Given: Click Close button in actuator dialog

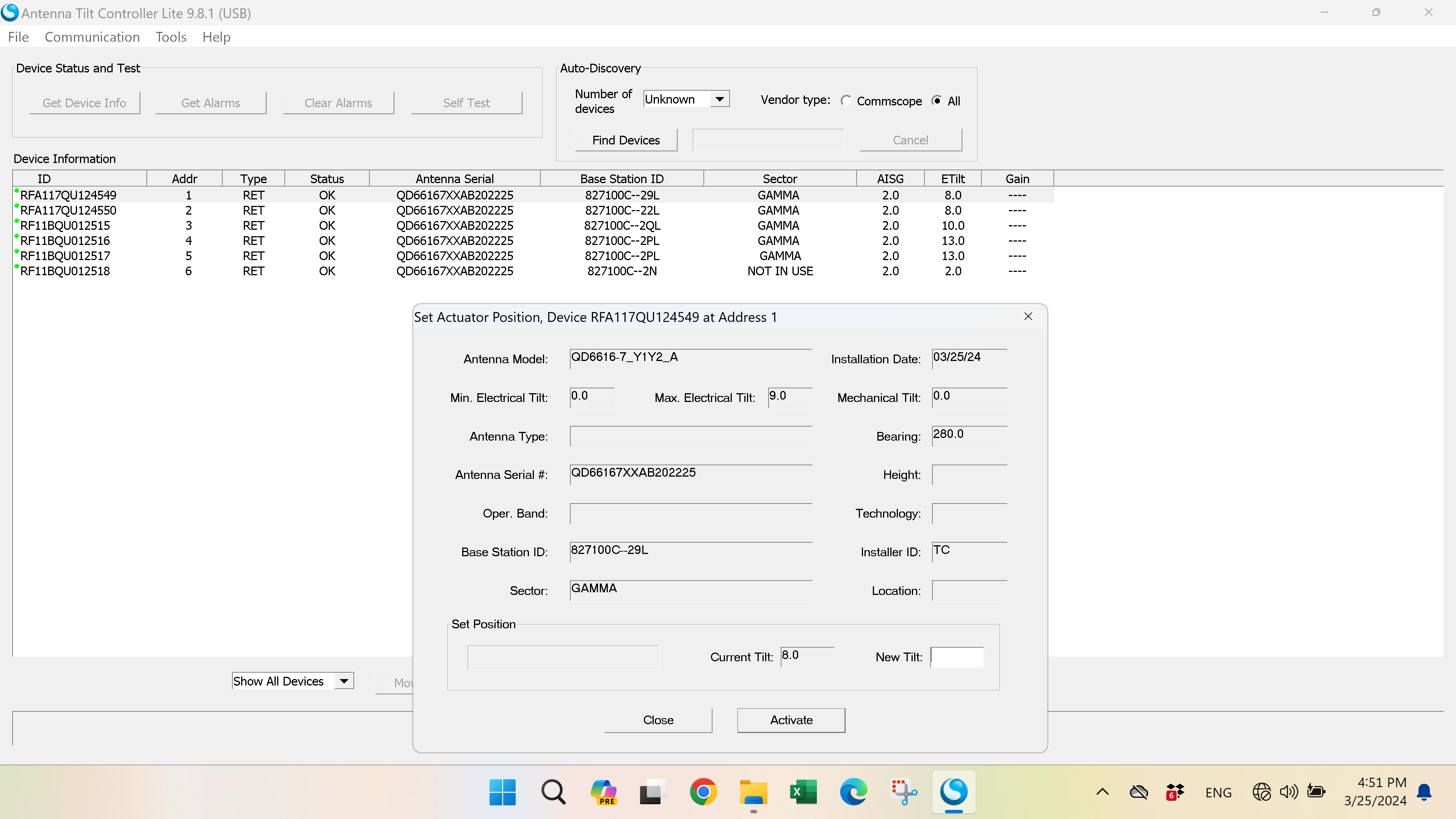Looking at the screenshot, I should coord(658,720).
